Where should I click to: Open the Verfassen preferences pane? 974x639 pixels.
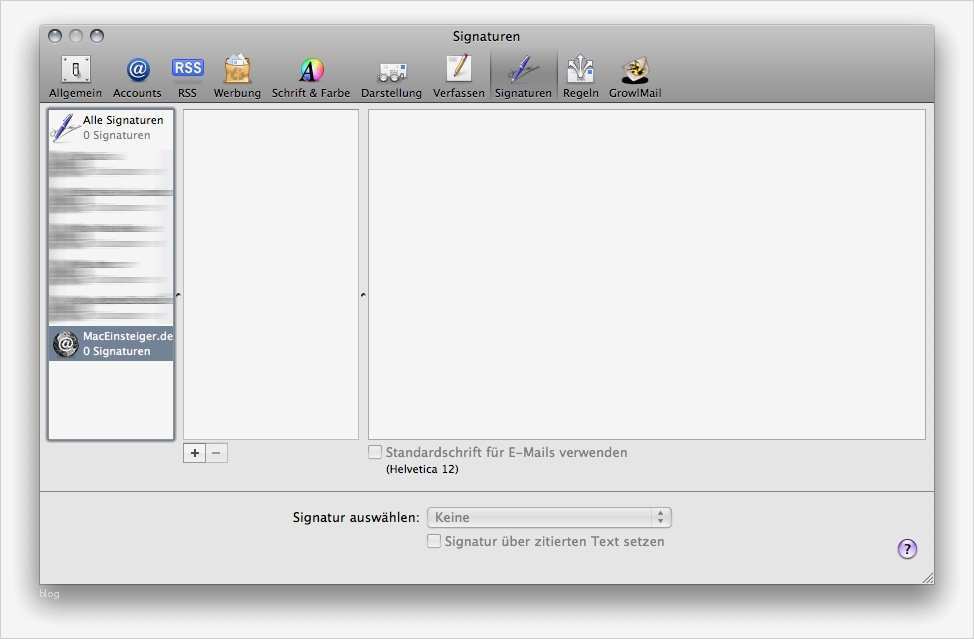tap(458, 76)
